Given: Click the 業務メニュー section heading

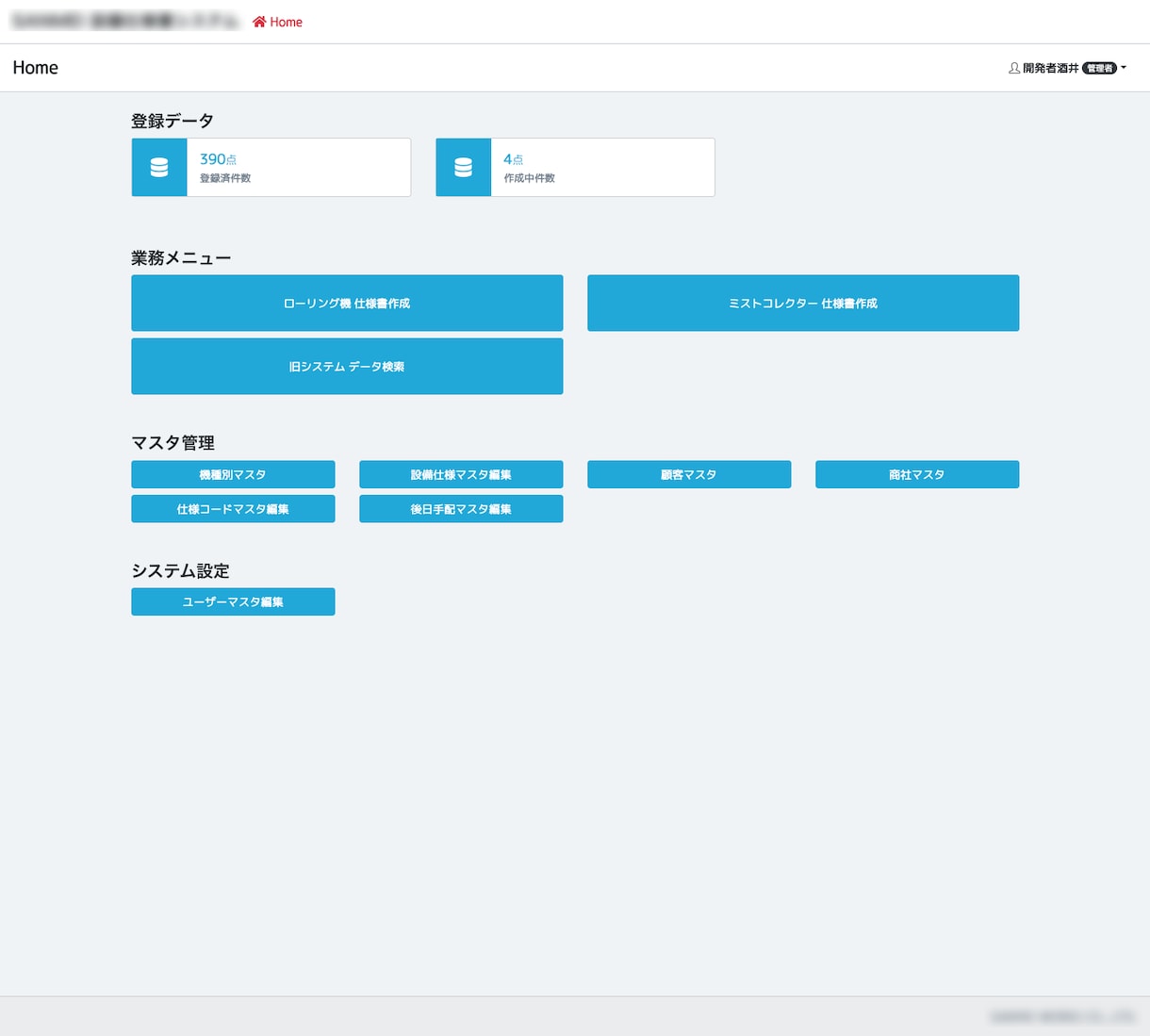Looking at the screenshot, I should pyautogui.click(x=181, y=257).
